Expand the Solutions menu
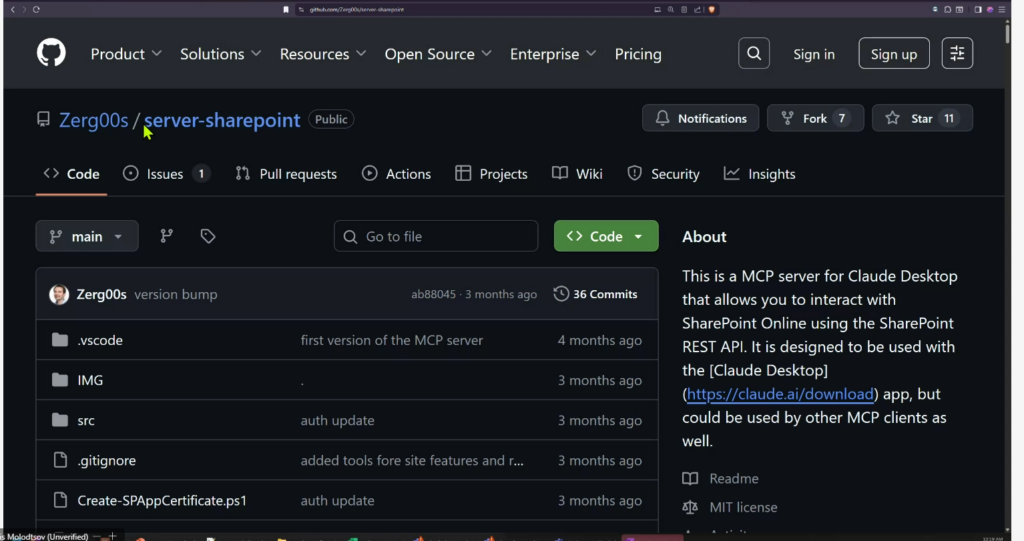1024x541 pixels. [x=220, y=54]
